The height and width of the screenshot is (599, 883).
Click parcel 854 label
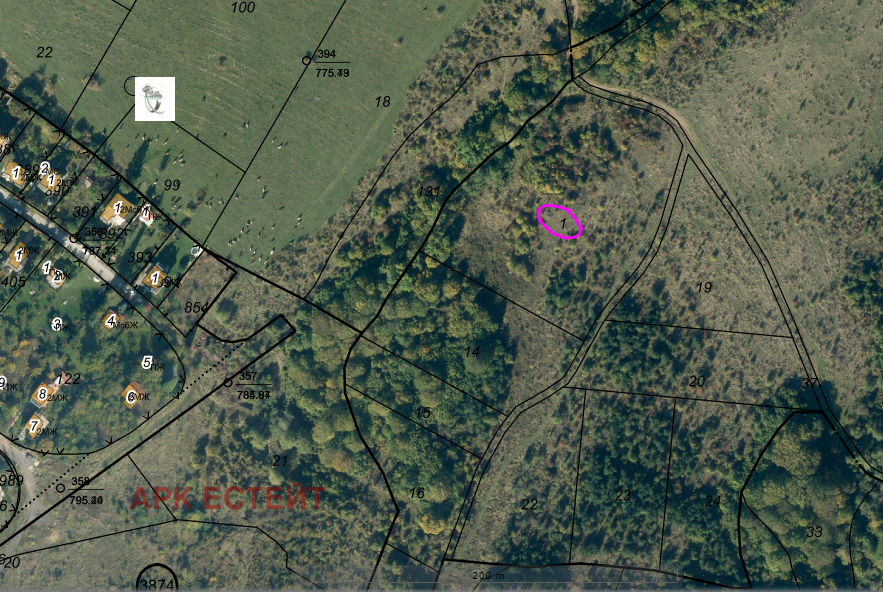pyautogui.click(x=196, y=307)
